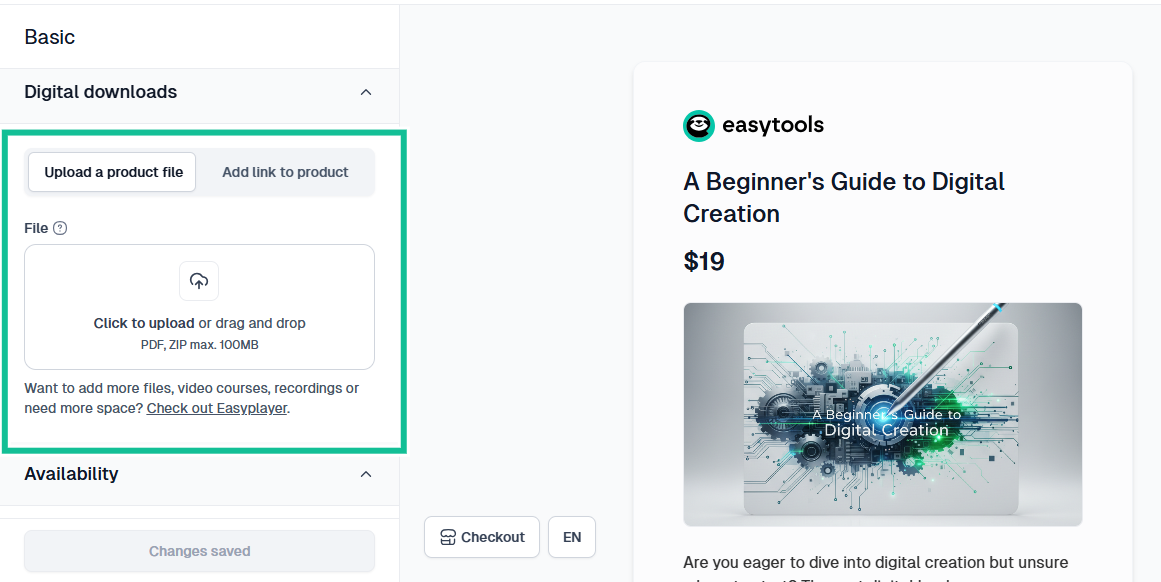The height and width of the screenshot is (582, 1161).
Task: Select the product cover image thumbnail
Action: (x=882, y=414)
